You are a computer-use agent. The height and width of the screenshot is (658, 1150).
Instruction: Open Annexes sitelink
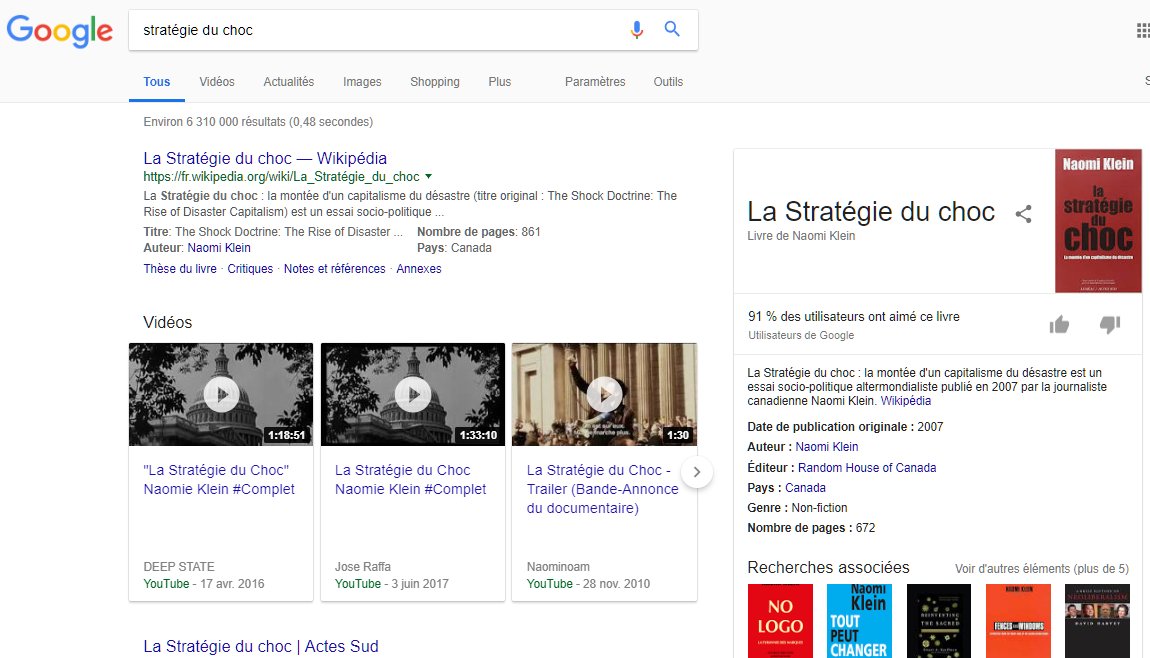coord(419,268)
